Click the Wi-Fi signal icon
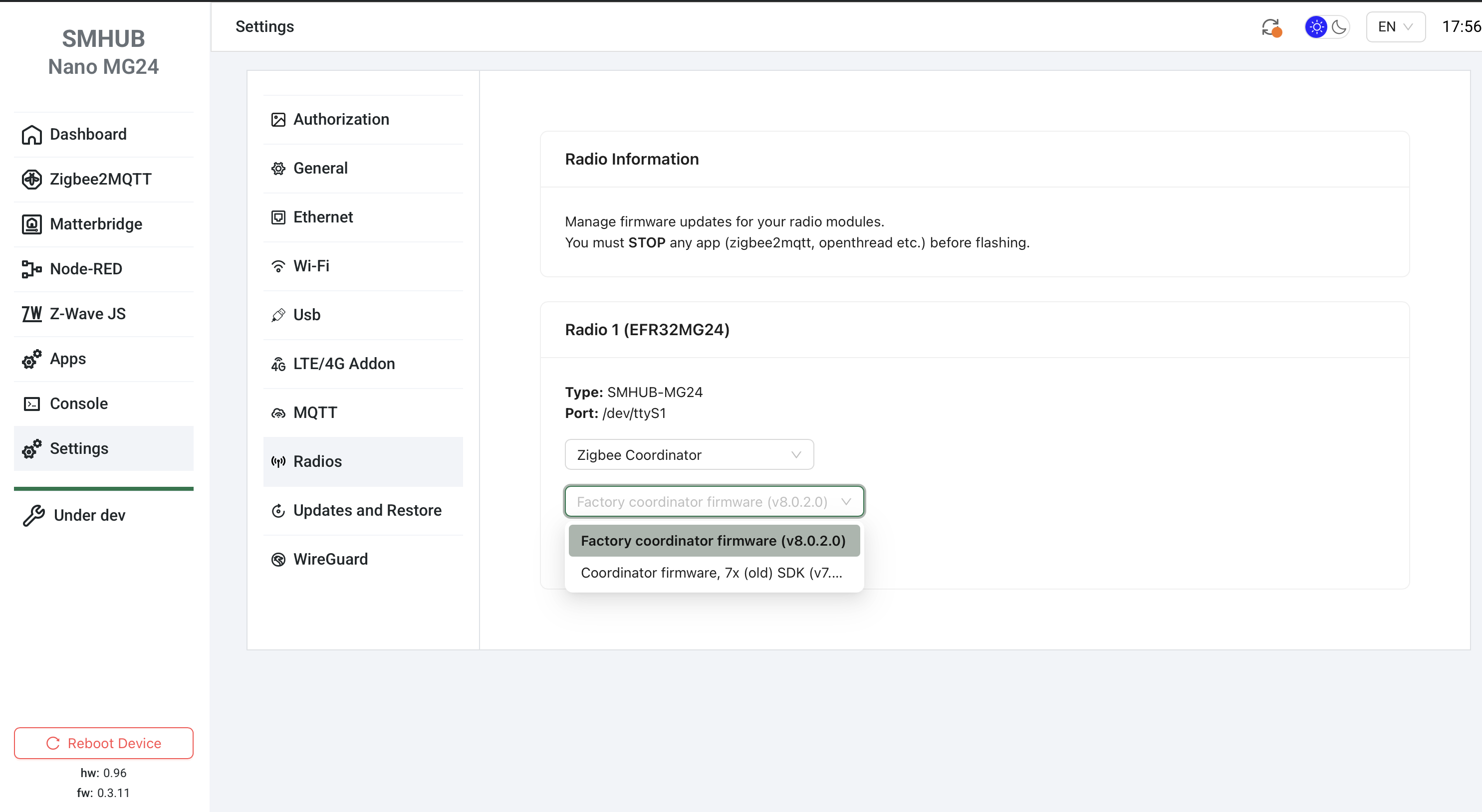Screen dimensions: 1482x812 coord(278,266)
